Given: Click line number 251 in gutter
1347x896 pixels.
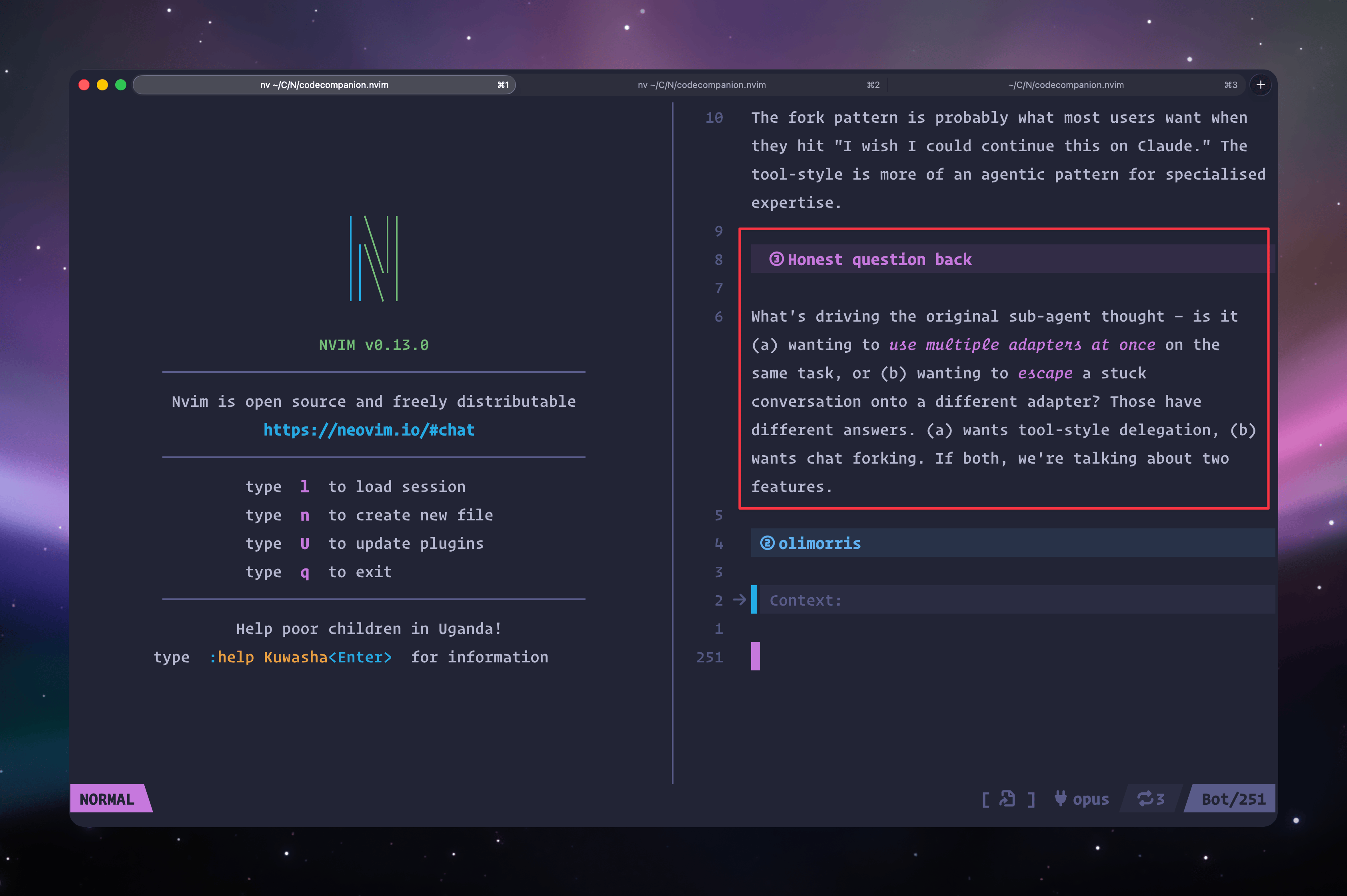Looking at the screenshot, I should 709,657.
